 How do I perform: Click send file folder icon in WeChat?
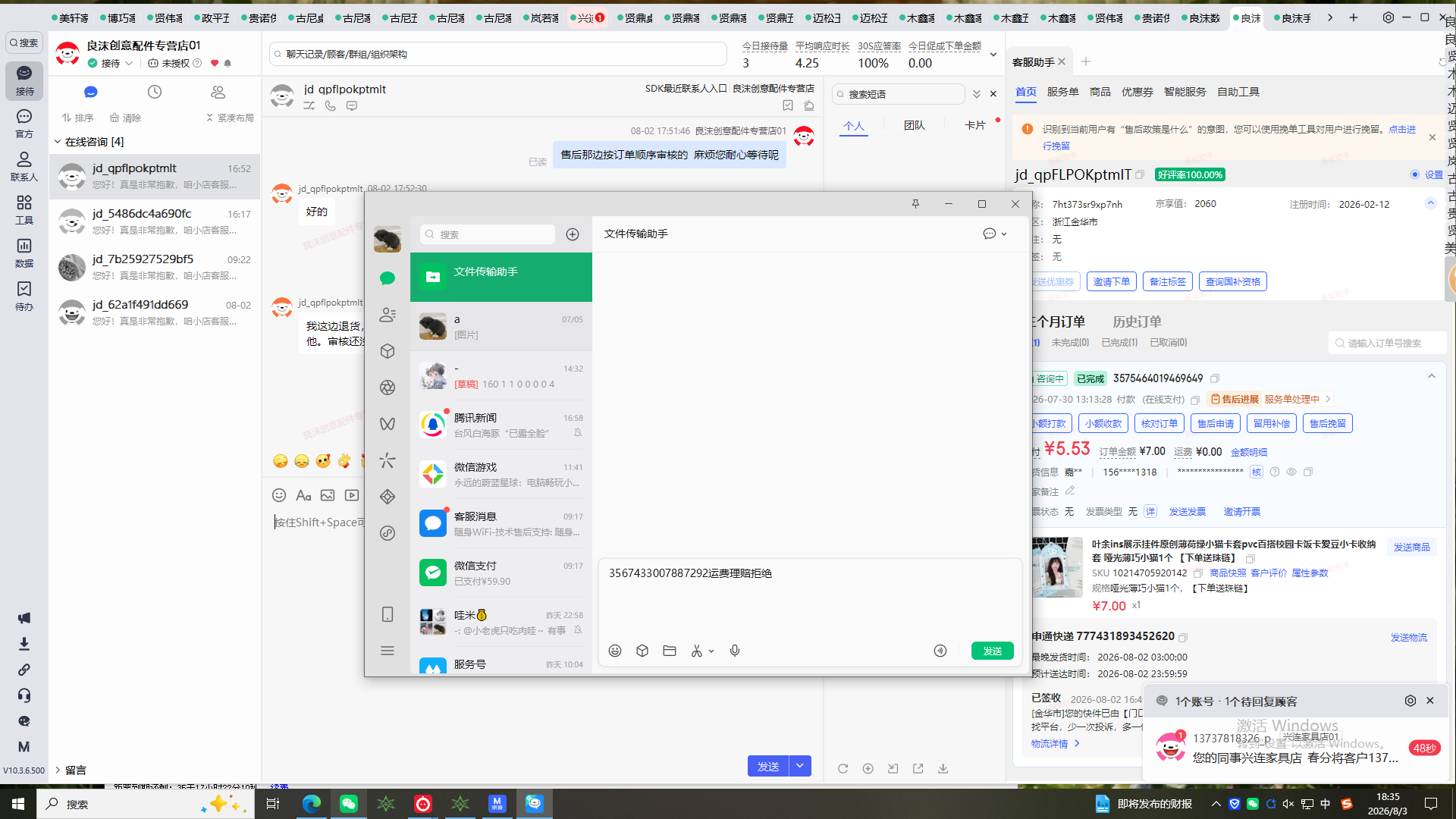pos(670,651)
